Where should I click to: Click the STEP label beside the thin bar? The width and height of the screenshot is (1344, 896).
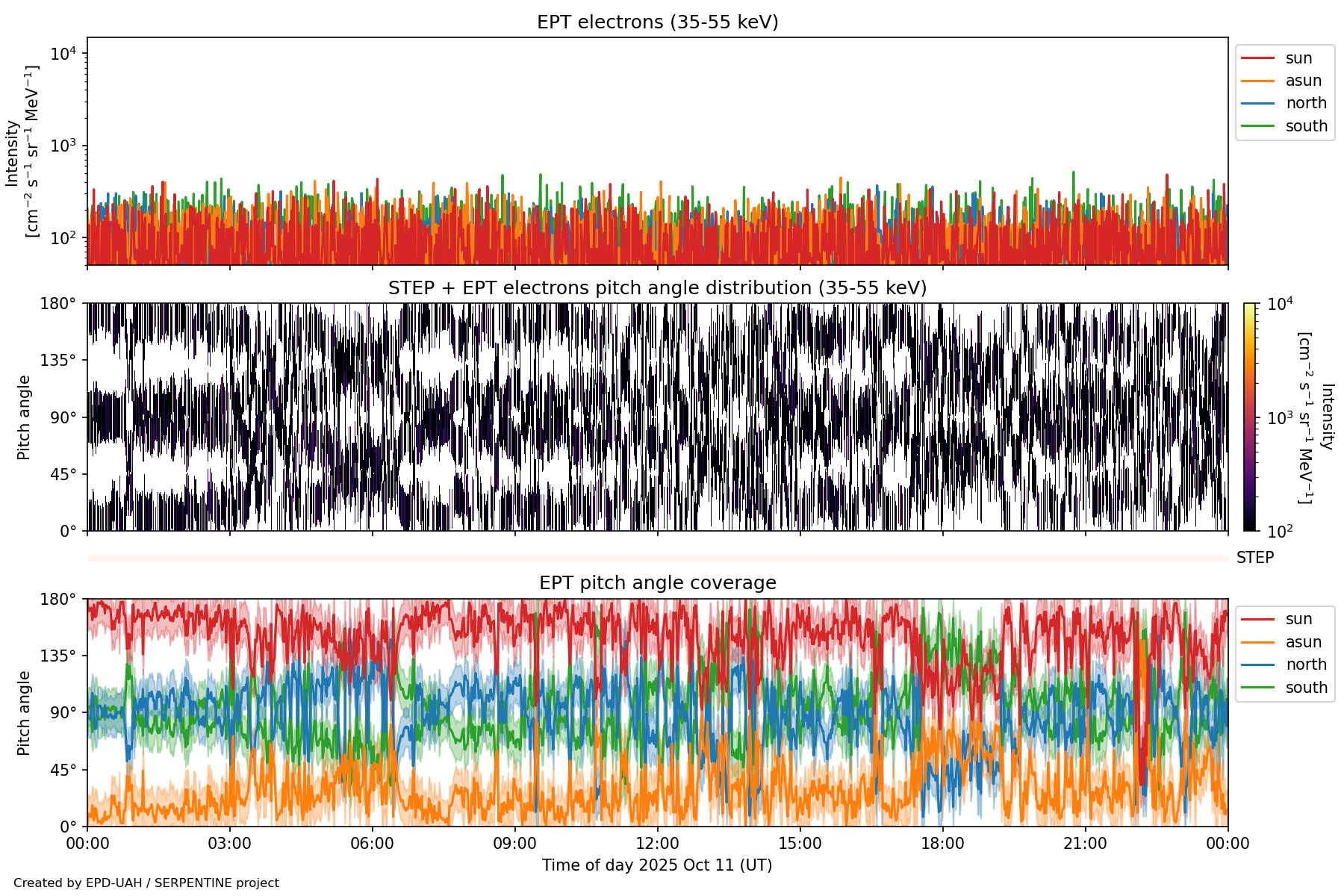[x=1254, y=558]
